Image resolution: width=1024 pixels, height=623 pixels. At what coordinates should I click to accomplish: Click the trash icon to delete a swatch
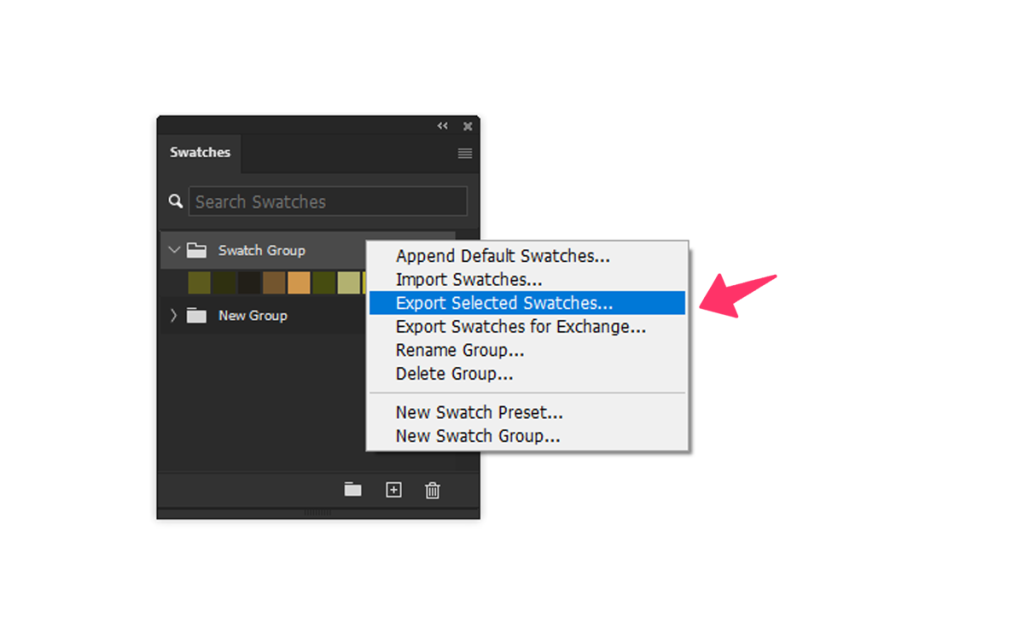(432, 490)
